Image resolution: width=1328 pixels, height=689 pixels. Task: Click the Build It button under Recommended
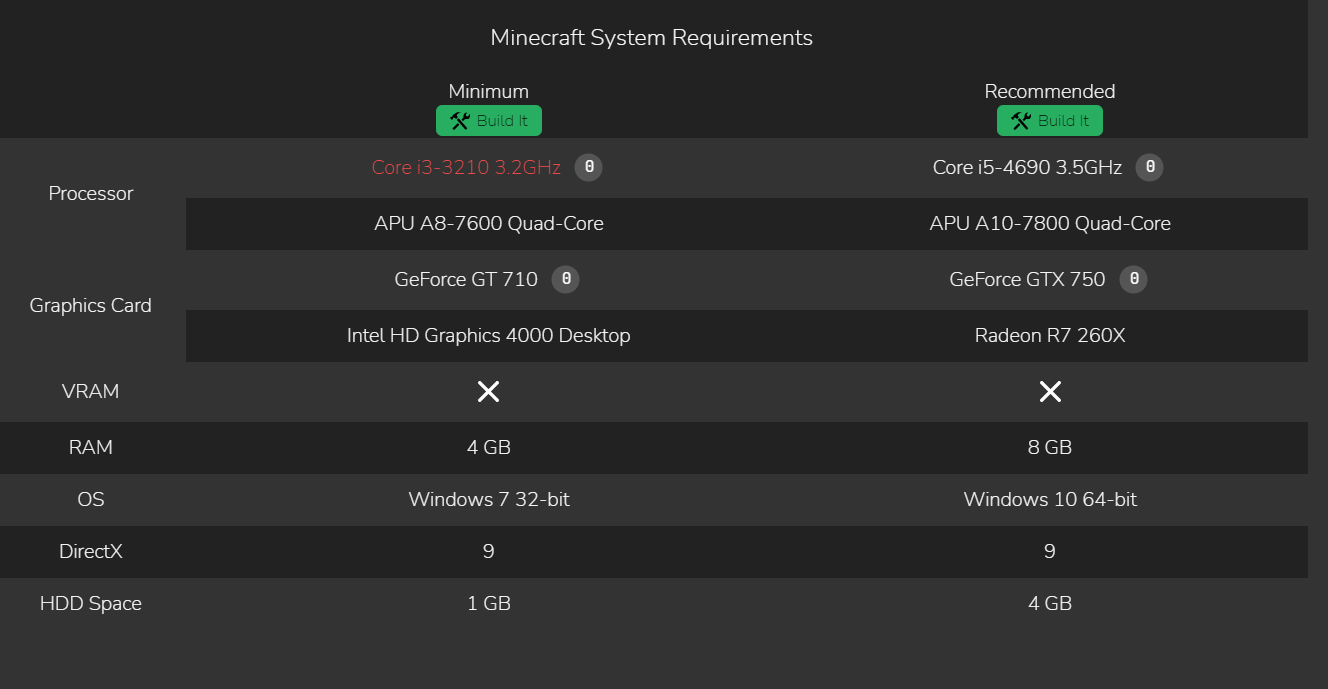point(1050,121)
